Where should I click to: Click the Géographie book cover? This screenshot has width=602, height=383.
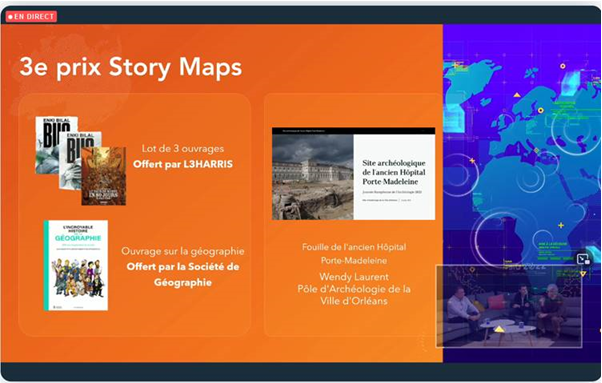click(x=76, y=265)
